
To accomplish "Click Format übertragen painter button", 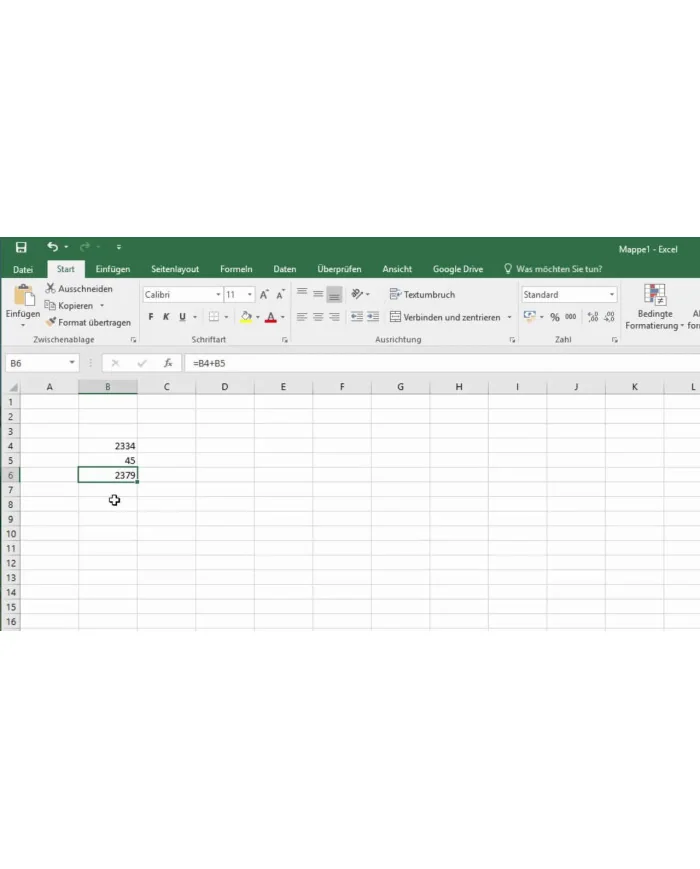I will point(88,322).
